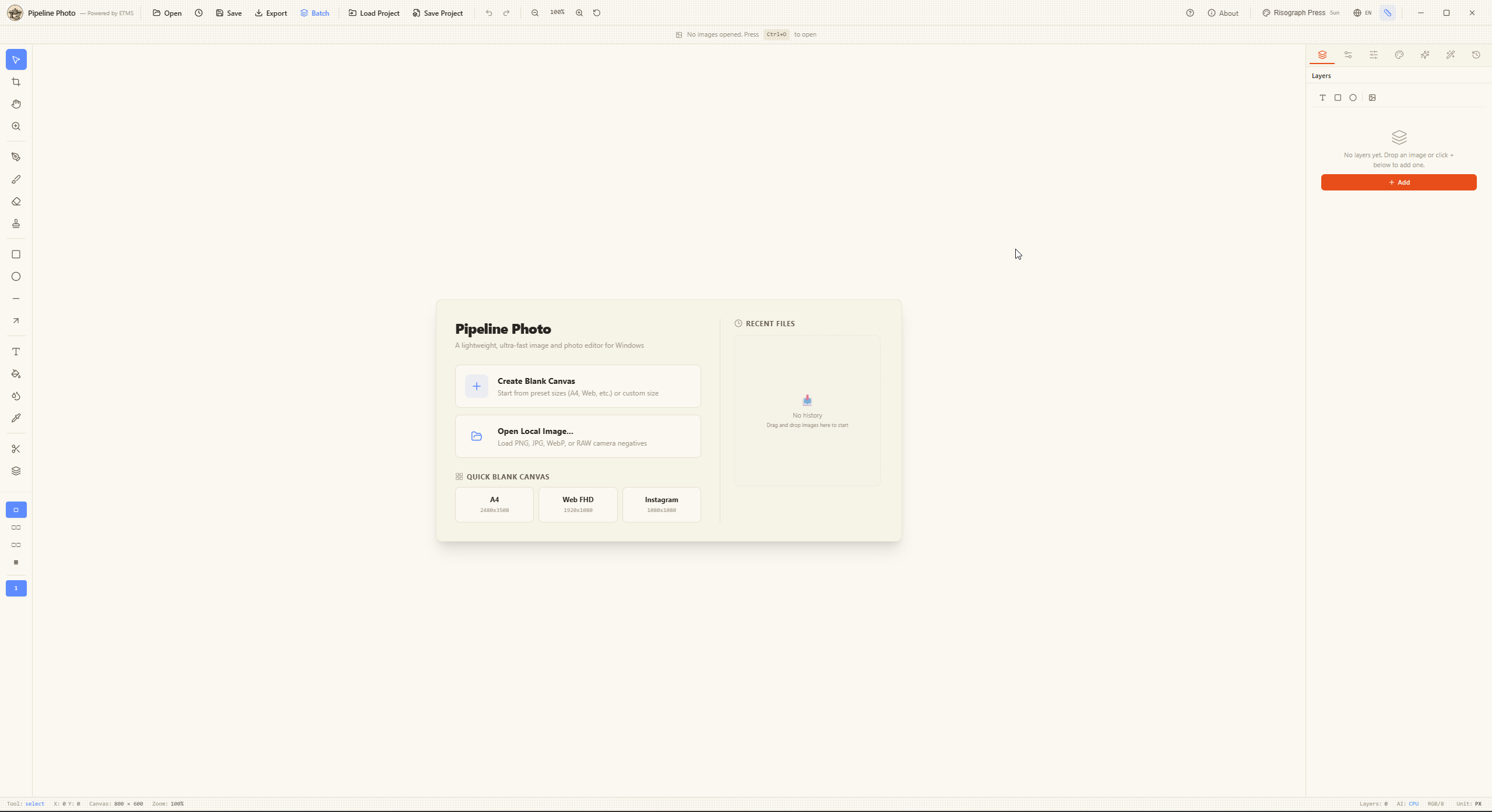Select the Paint Bucket fill tool

point(16,374)
